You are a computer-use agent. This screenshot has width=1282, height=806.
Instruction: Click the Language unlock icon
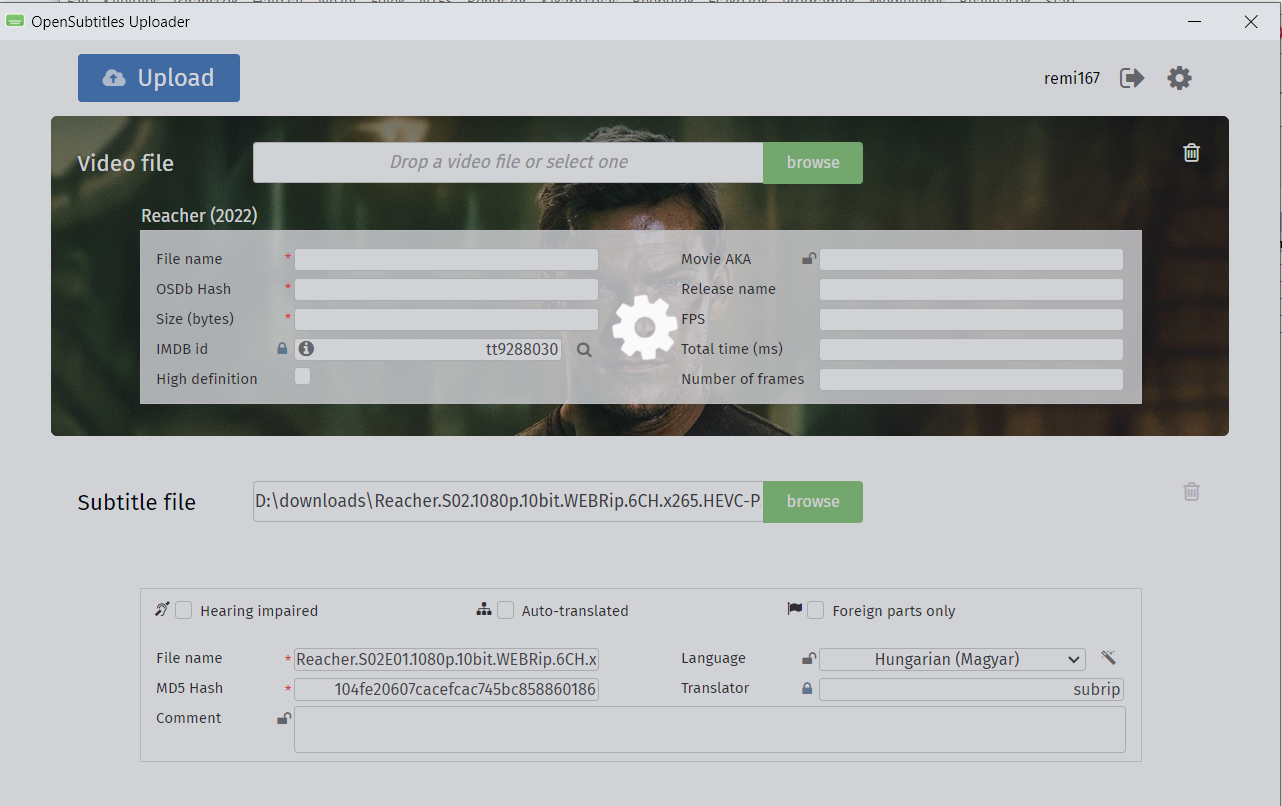(x=808, y=659)
